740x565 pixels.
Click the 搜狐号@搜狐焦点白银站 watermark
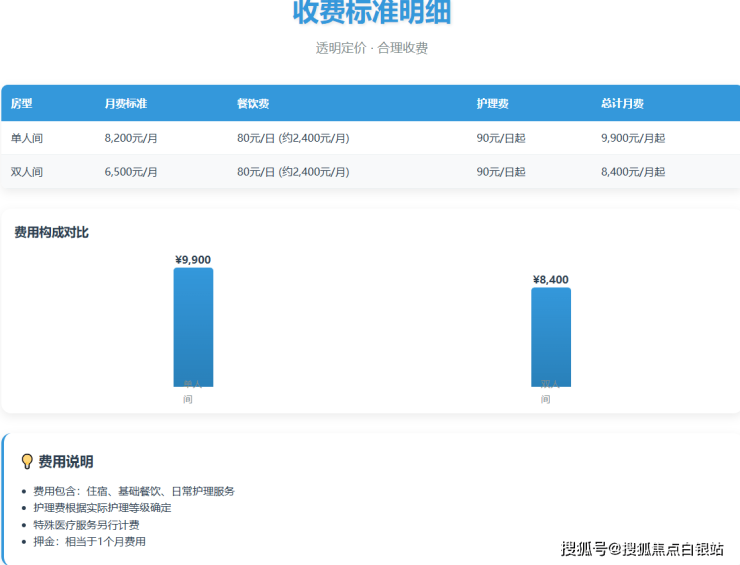click(x=642, y=548)
